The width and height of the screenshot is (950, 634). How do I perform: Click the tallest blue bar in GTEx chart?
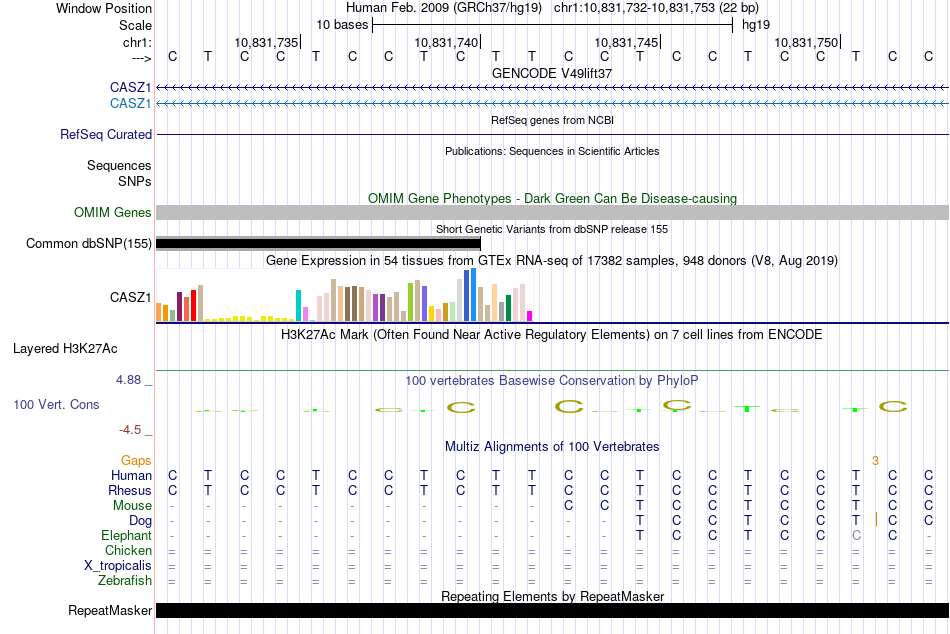coord(471,295)
